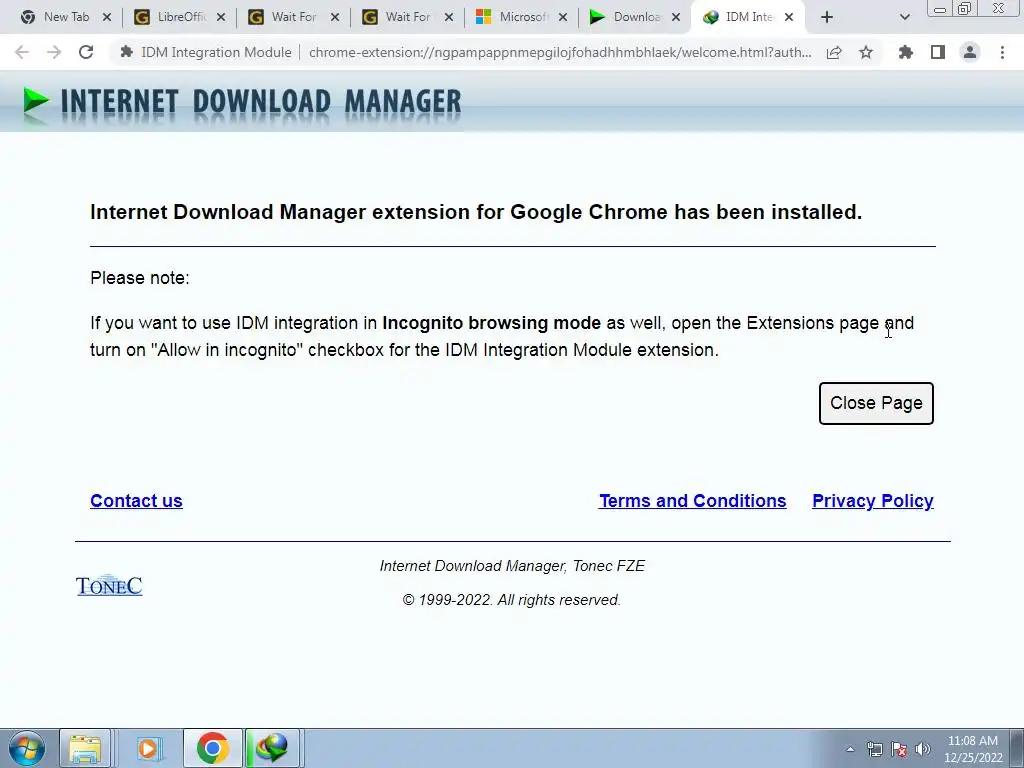Screen dimensions: 1024x768
Task: Click the IDM Integration Module extension chip
Action: coord(206,52)
